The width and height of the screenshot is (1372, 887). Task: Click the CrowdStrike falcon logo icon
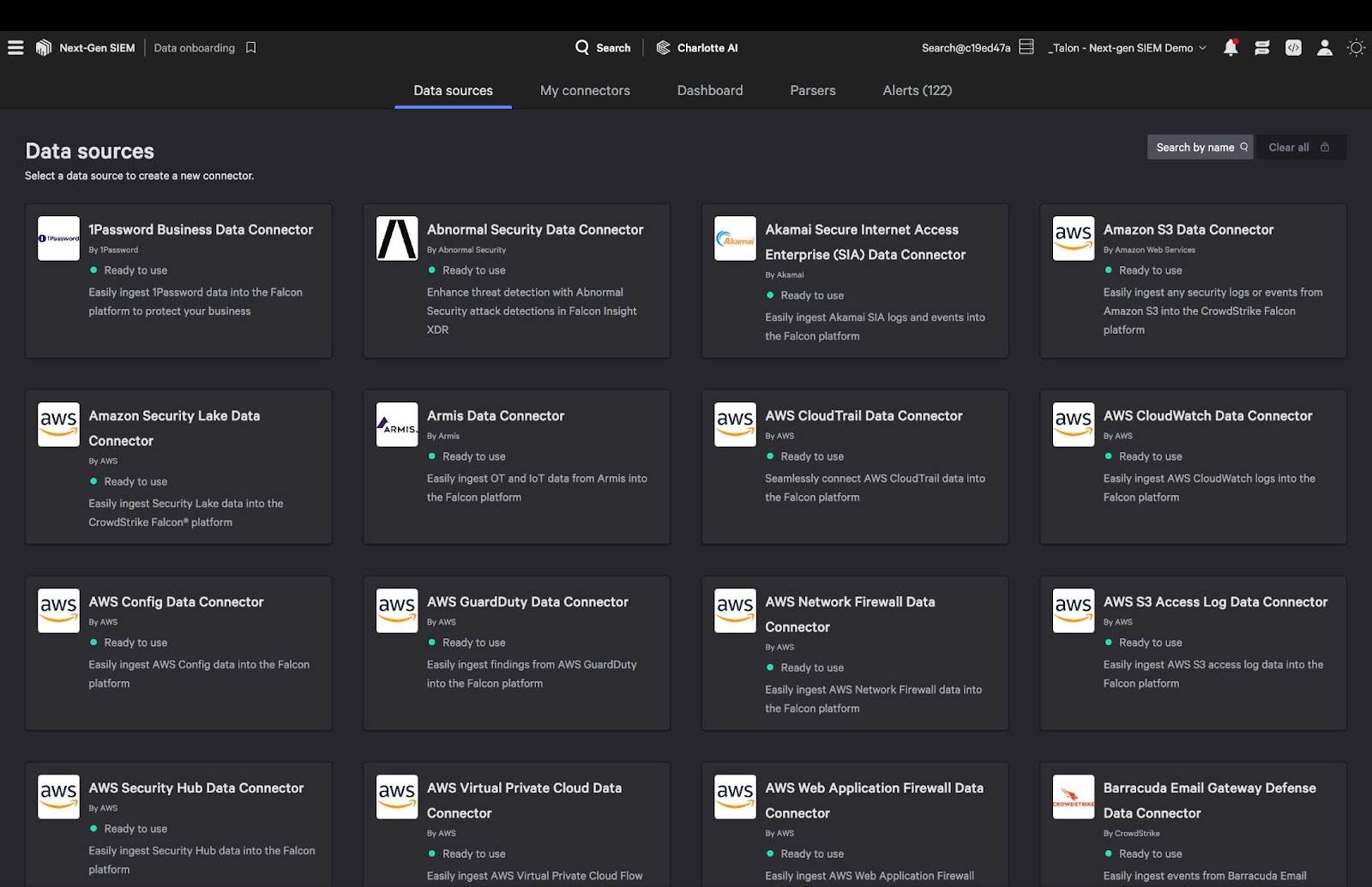(x=43, y=48)
